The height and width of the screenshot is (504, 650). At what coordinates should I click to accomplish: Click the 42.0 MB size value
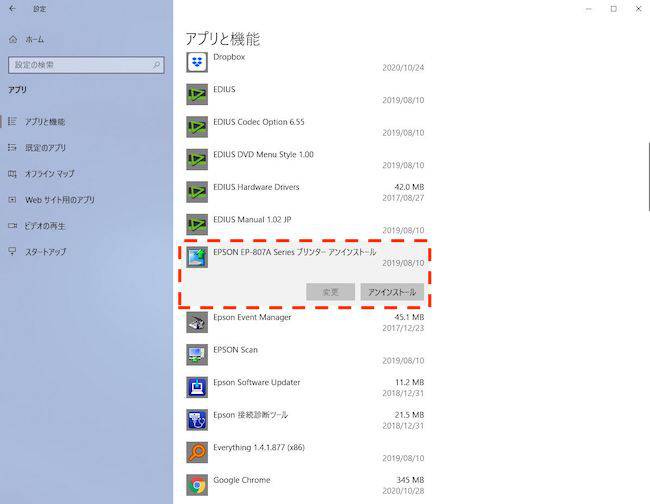[409, 187]
